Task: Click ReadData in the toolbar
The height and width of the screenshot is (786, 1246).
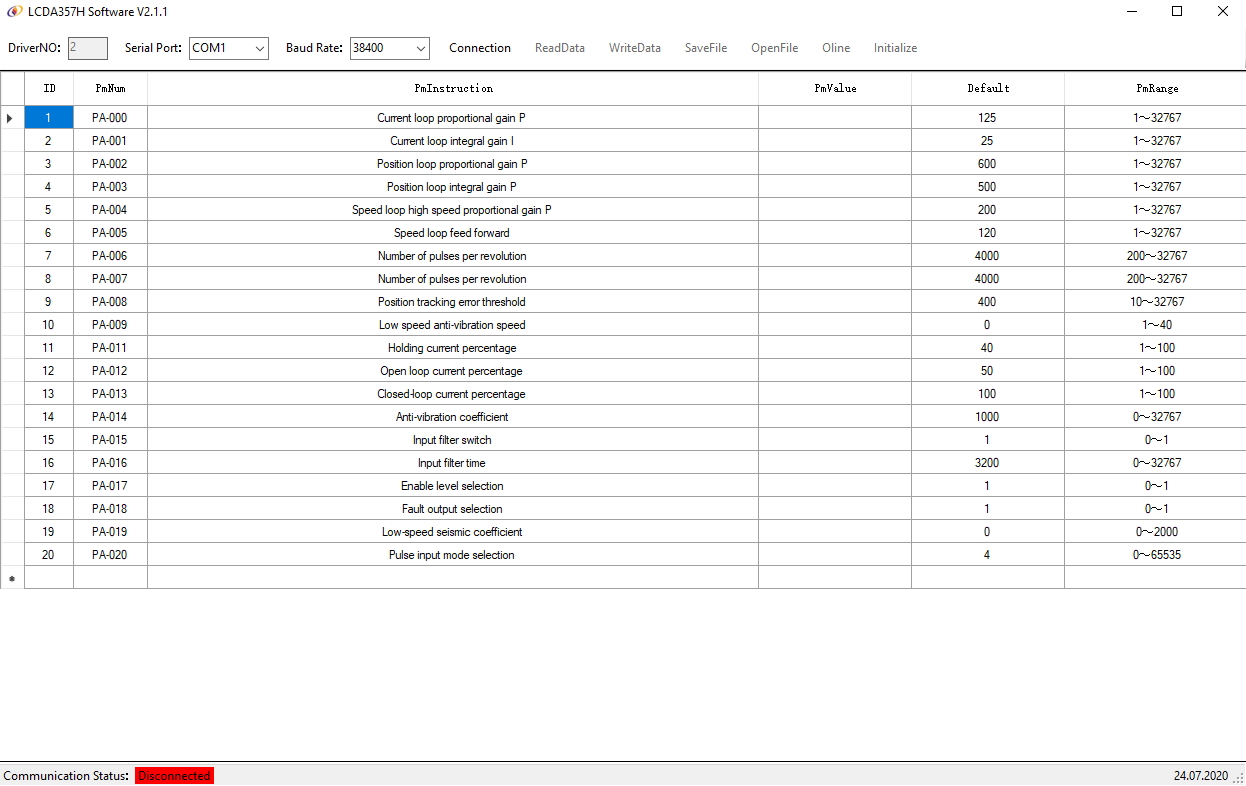Action: [x=560, y=48]
